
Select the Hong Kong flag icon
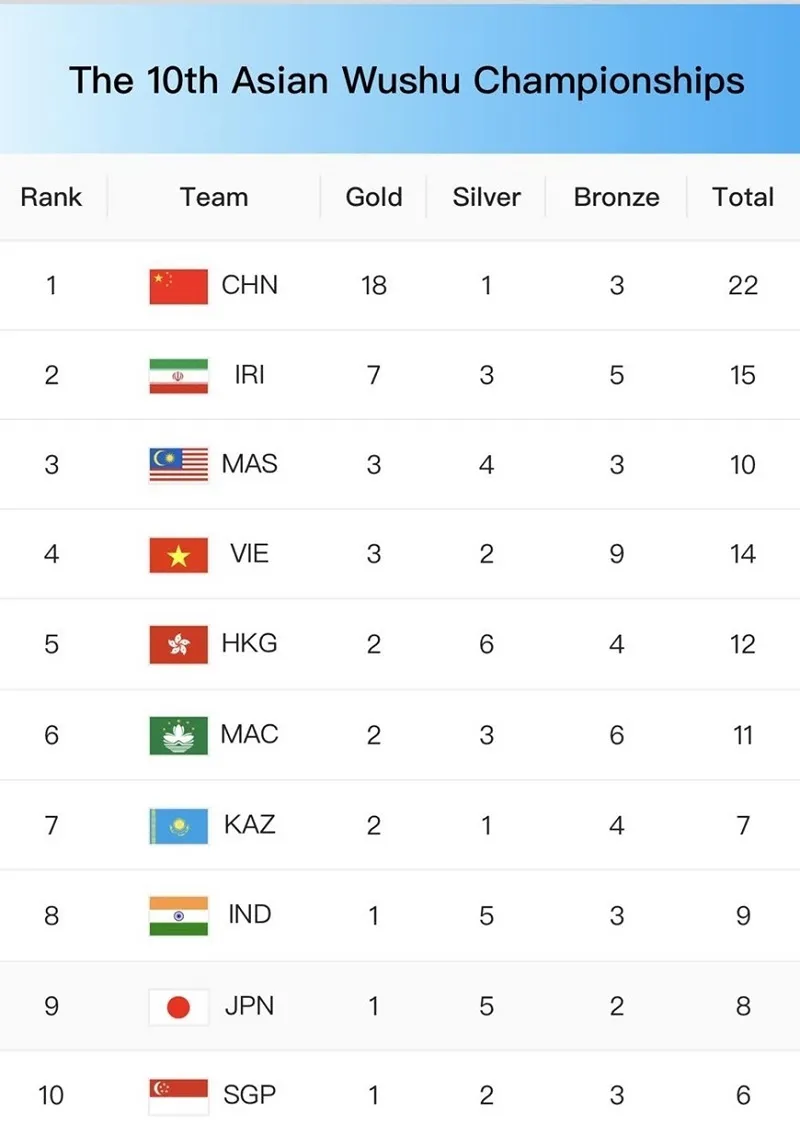[178, 645]
